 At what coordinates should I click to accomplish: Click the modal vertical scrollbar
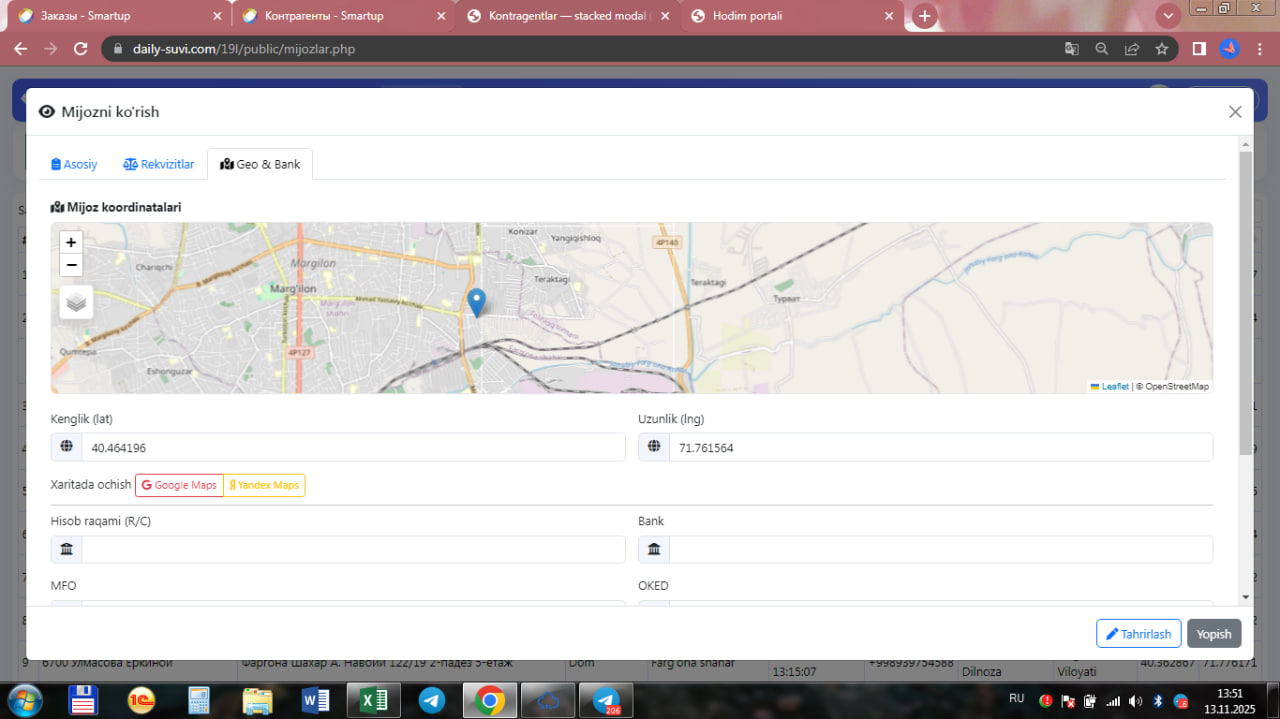[1245, 300]
